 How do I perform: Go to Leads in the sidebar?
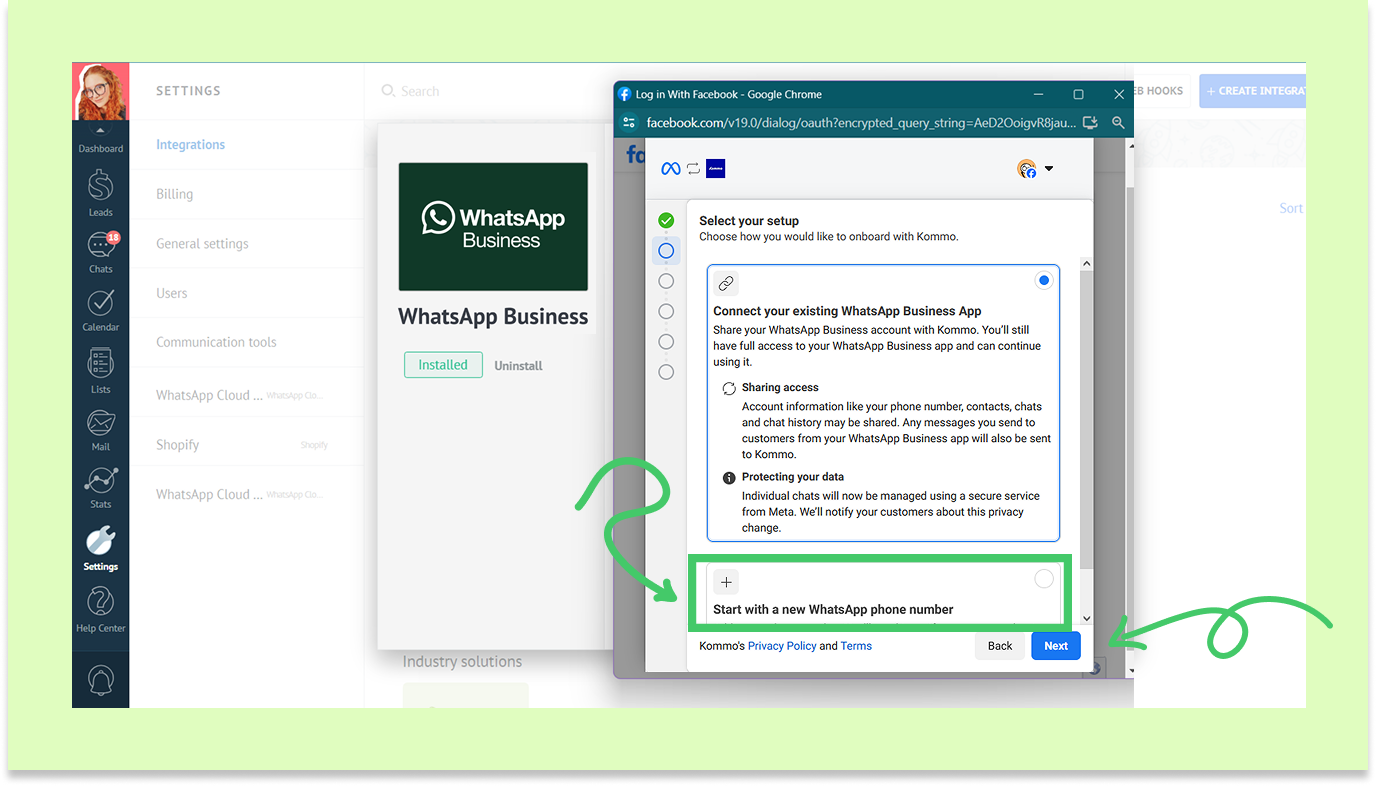(x=100, y=192)
